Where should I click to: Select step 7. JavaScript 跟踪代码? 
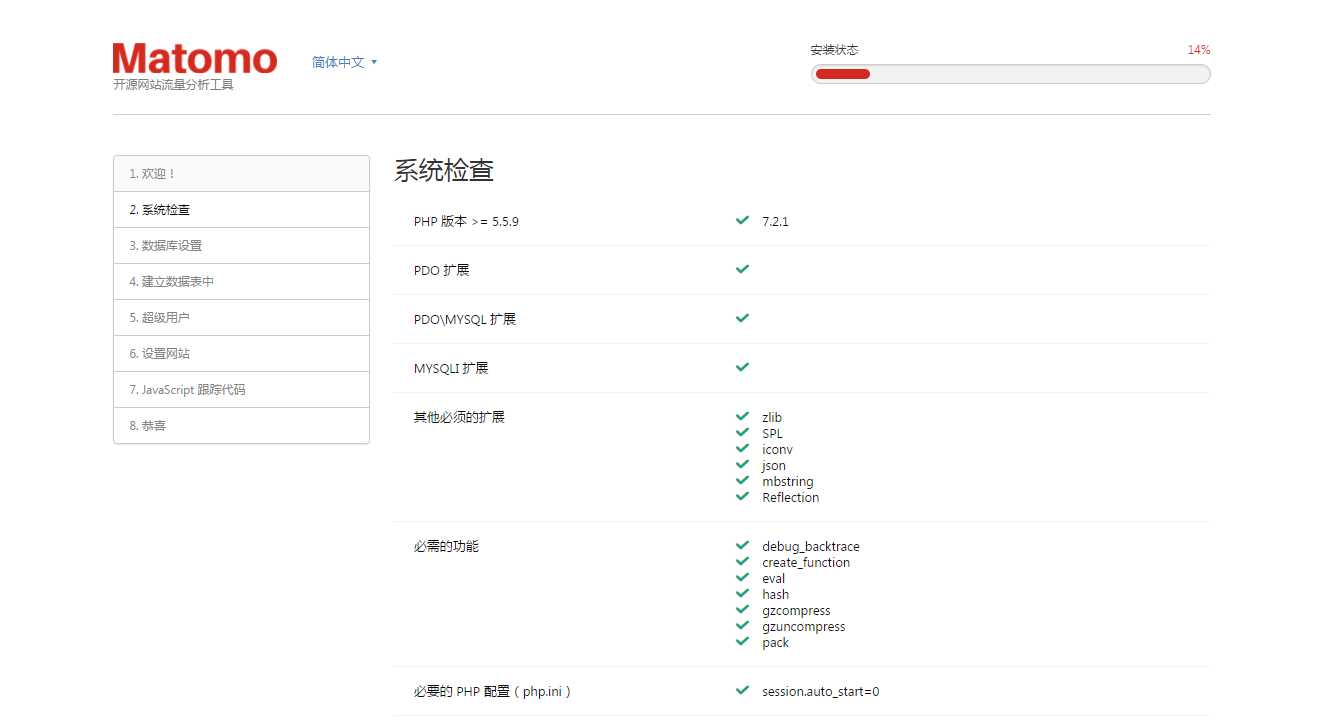point(241,390)
